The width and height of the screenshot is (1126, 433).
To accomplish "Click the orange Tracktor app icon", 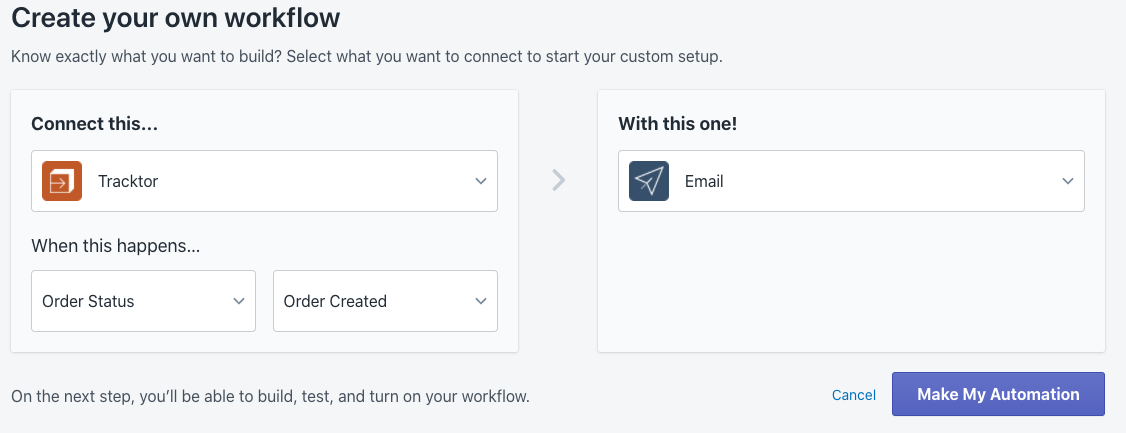I will tap(62, 181).
